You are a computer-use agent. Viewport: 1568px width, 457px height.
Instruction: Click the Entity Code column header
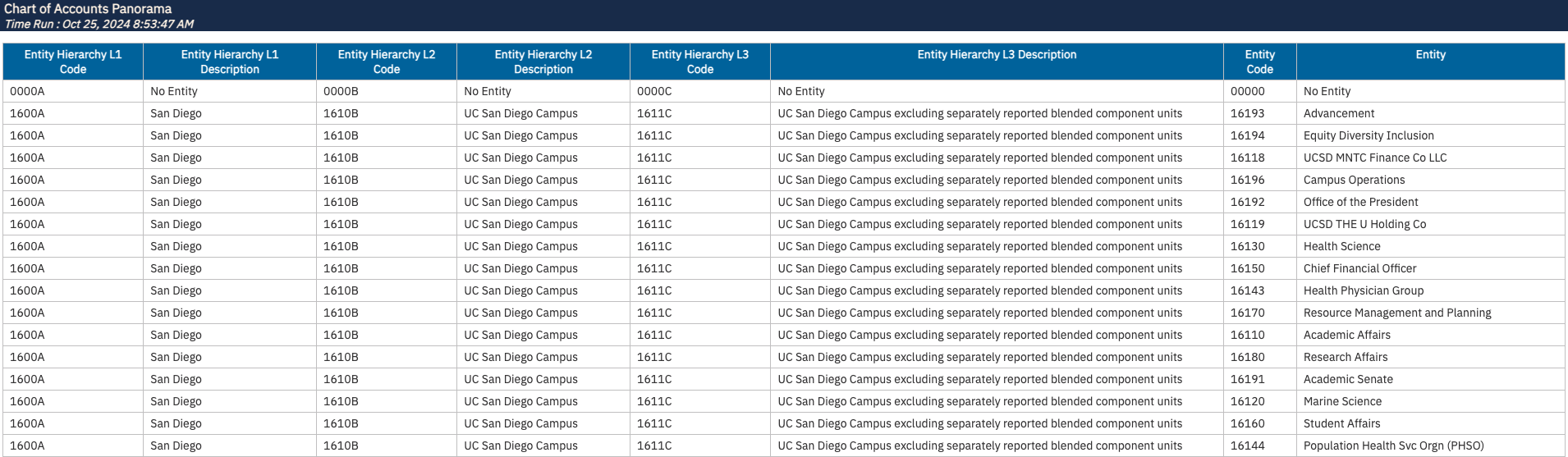[1259, 62]
